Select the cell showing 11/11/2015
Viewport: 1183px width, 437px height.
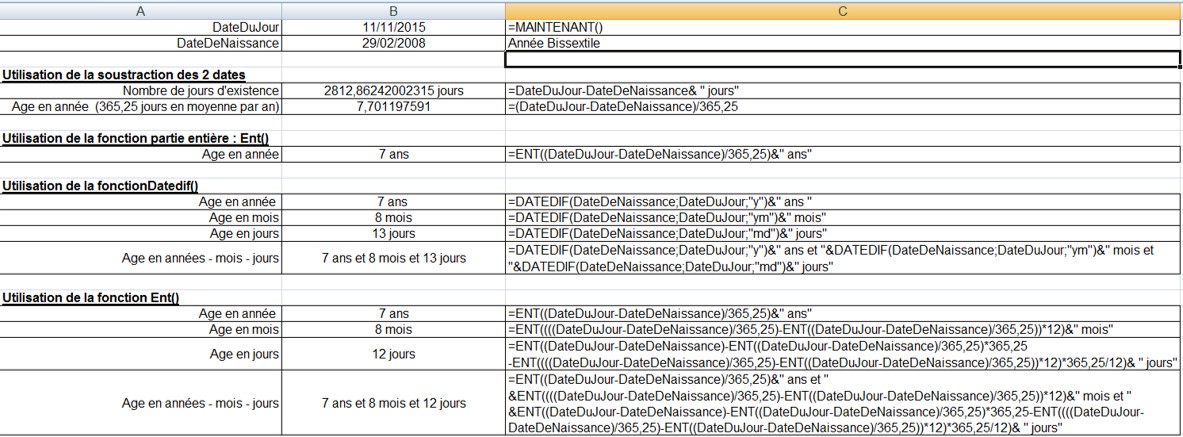393,27
